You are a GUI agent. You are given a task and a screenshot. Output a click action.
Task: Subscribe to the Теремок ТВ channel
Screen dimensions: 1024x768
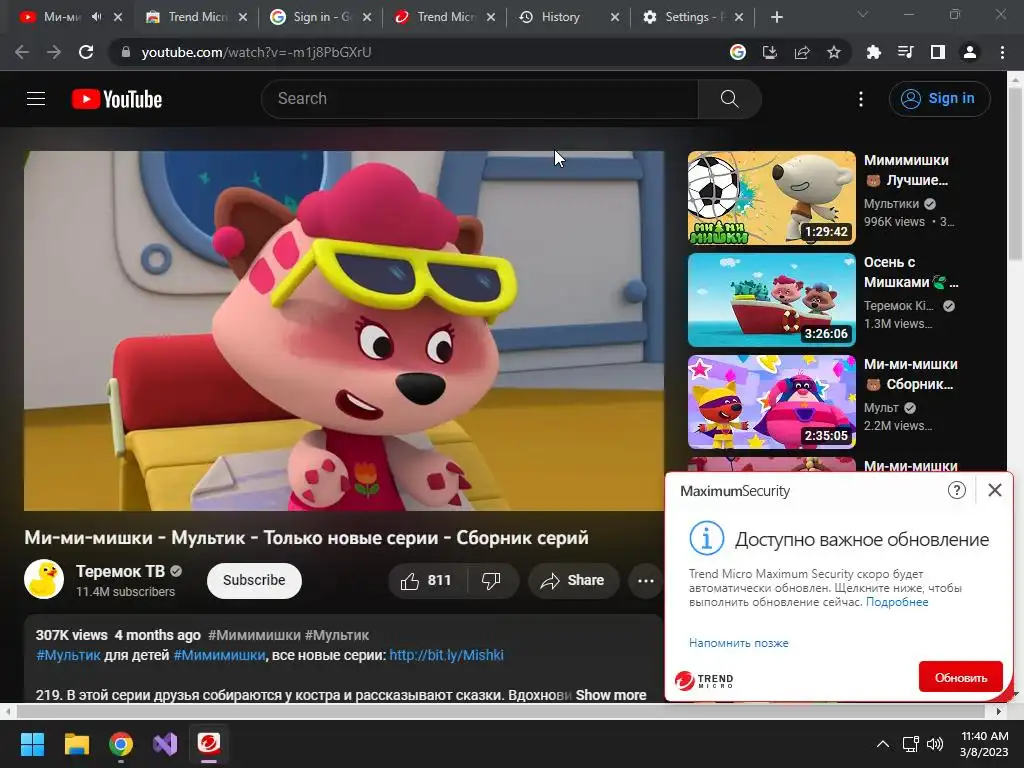coord(254,581)
